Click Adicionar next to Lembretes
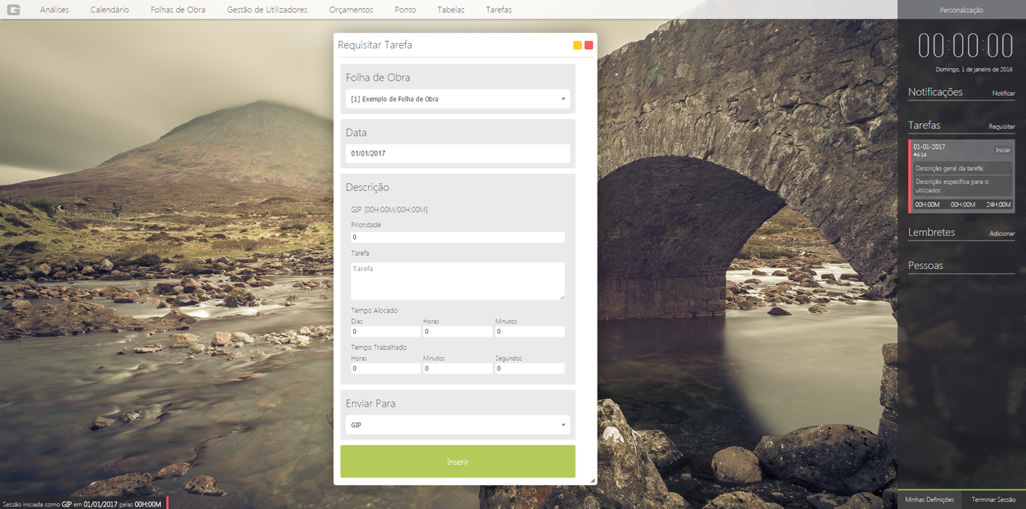Screen dimensions: 1026x509 pyautogui.click(x=1001, y=233)
